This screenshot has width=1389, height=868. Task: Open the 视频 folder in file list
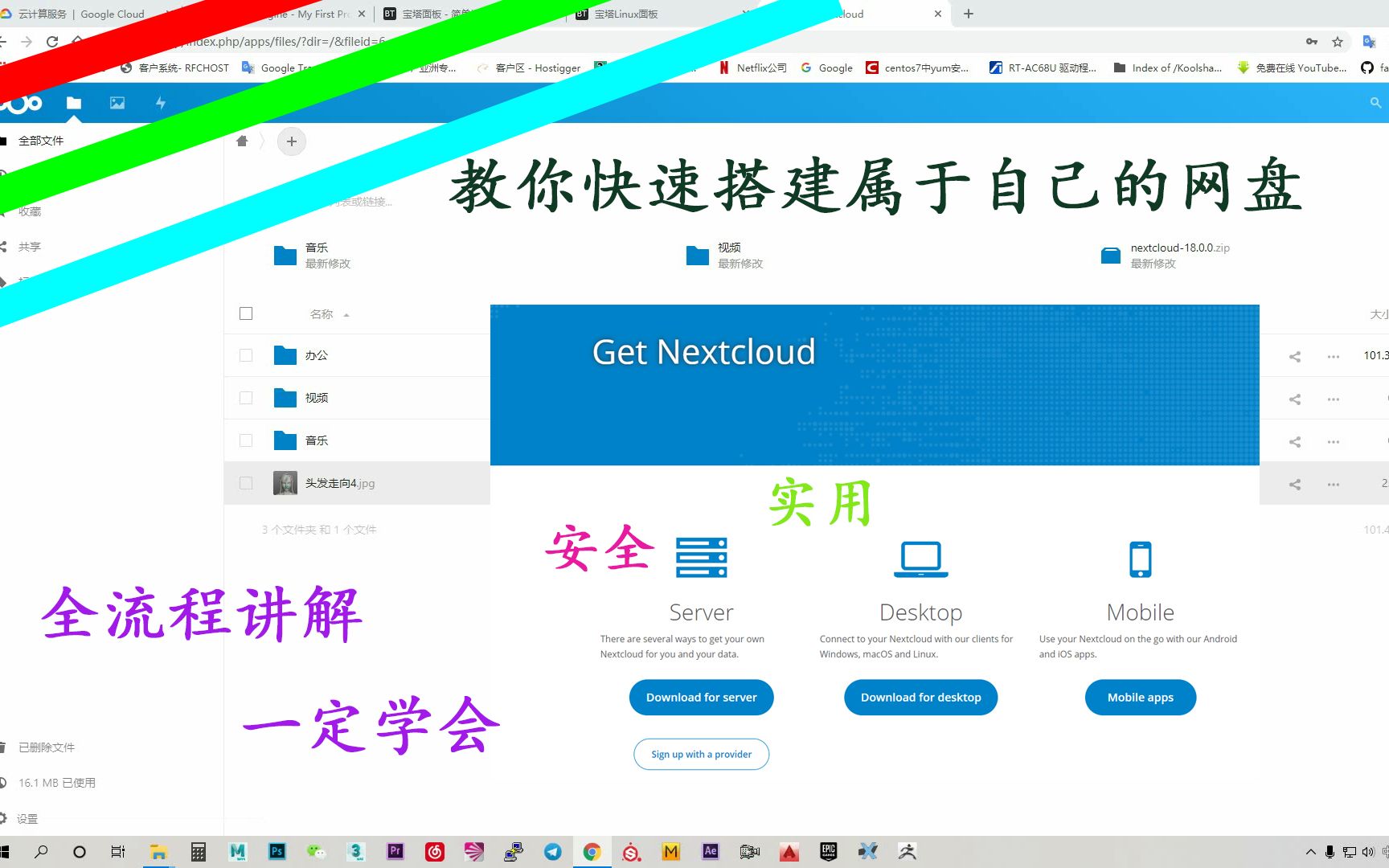317,398
